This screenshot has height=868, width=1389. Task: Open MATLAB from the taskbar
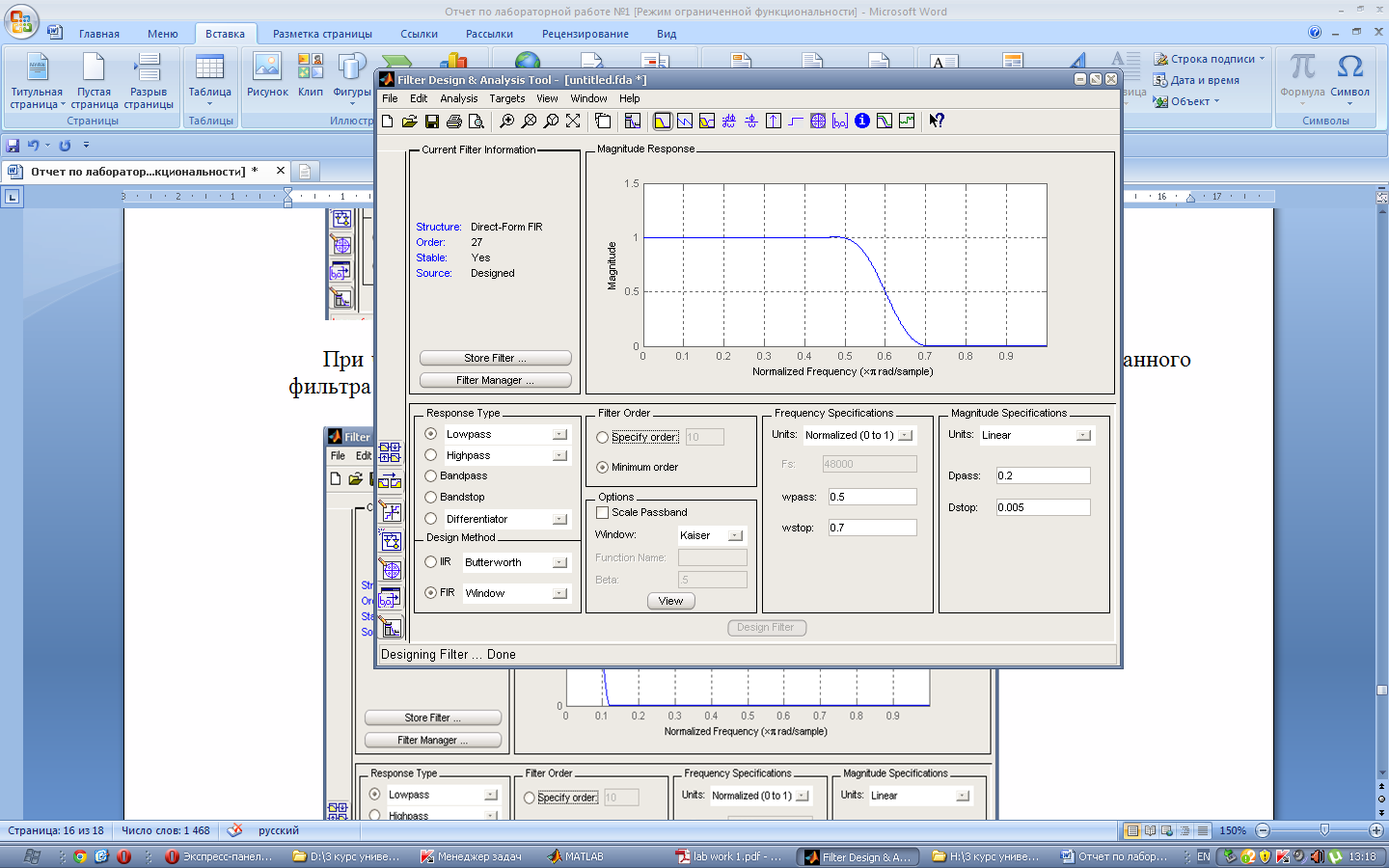[576, 856]
